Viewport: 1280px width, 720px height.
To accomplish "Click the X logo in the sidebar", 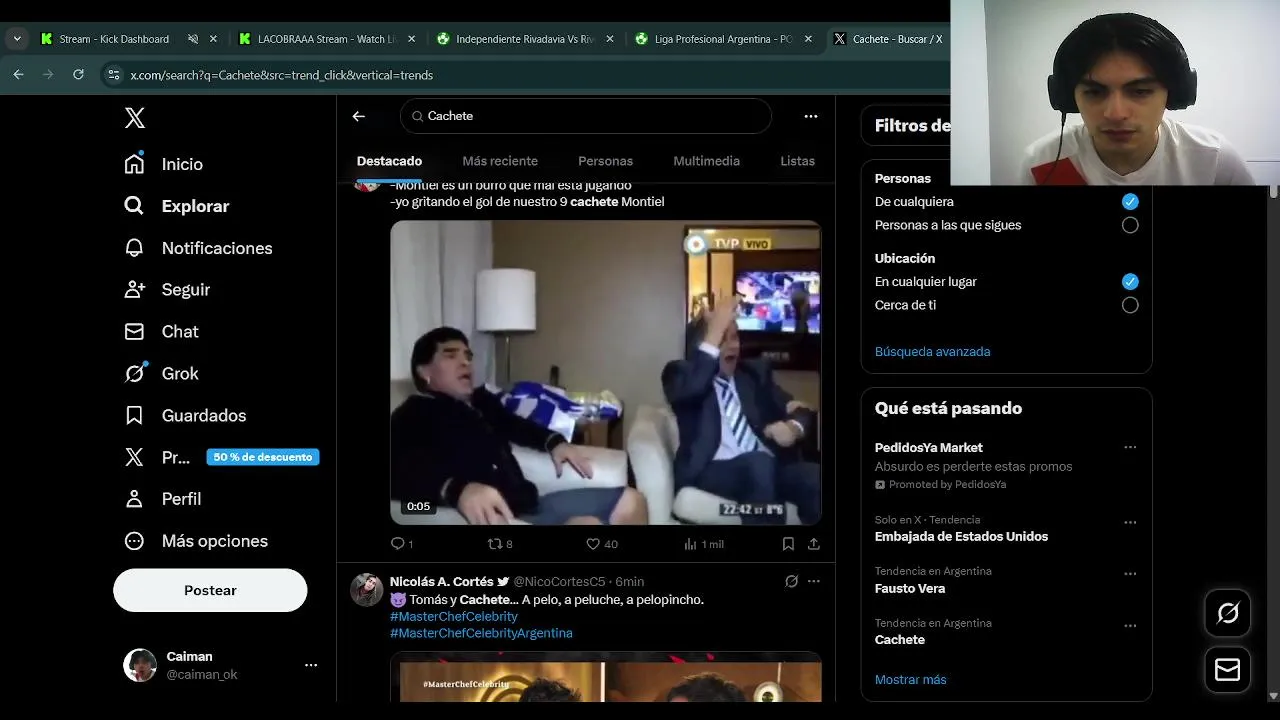I will (135, 118).
